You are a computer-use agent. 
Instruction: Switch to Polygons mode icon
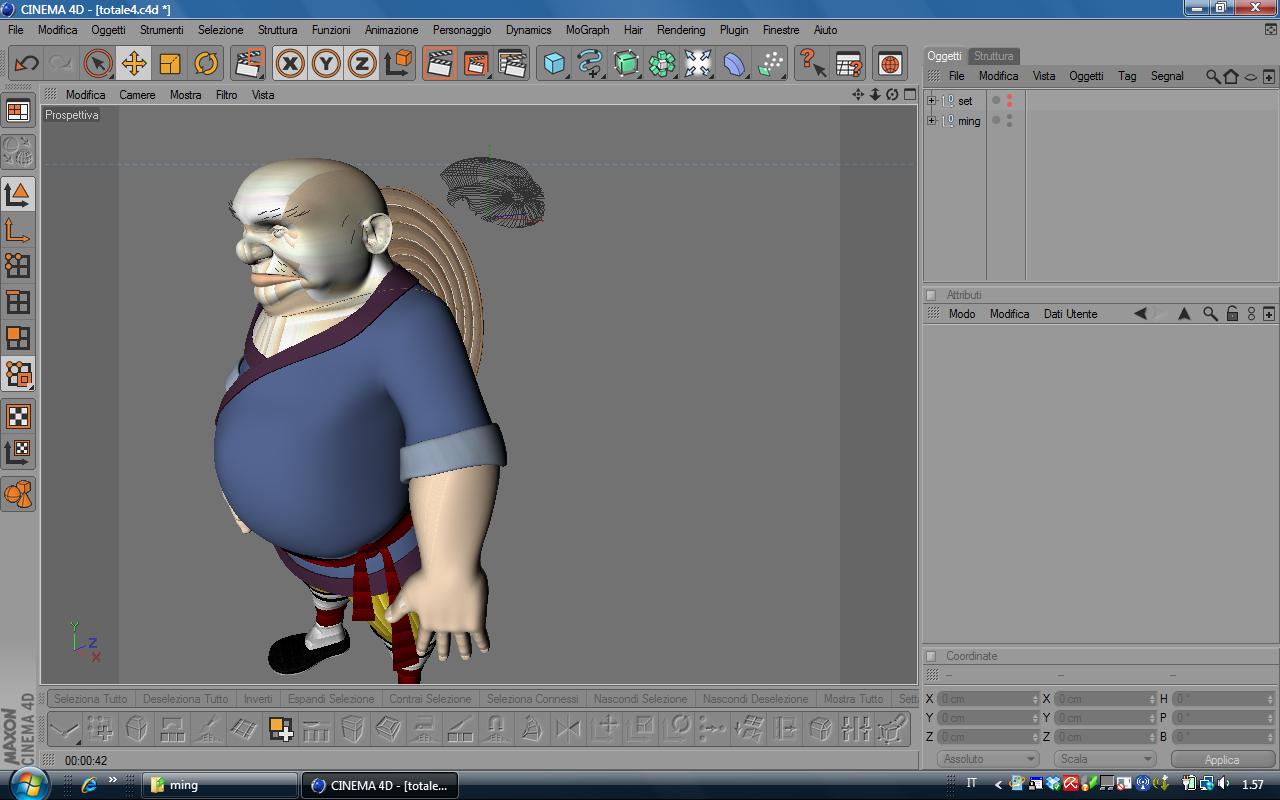click(18, 338)
